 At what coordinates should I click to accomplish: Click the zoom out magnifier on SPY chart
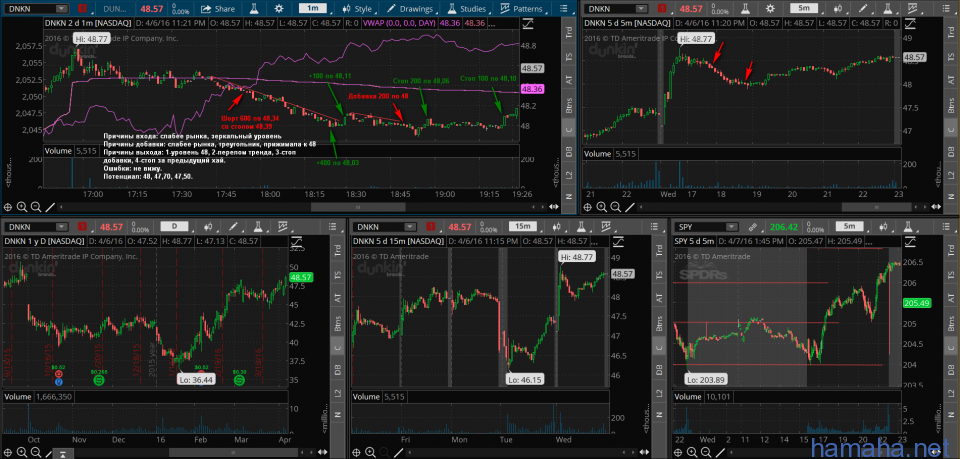point(707,452)
